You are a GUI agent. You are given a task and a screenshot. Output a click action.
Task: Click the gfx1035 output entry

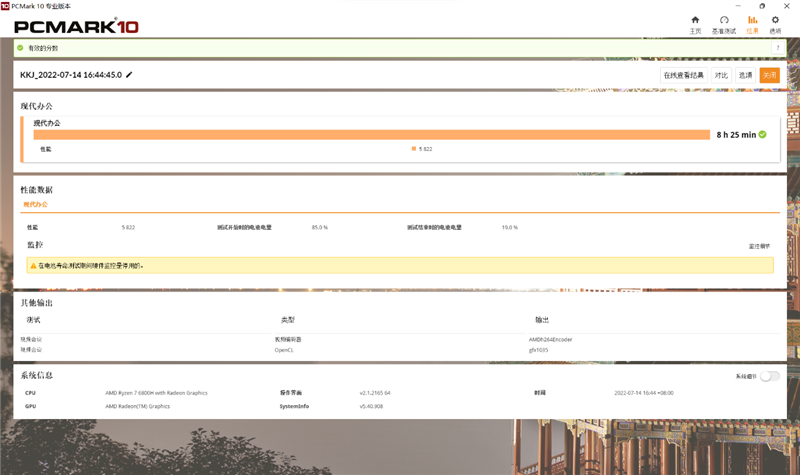tap(538, 351)
